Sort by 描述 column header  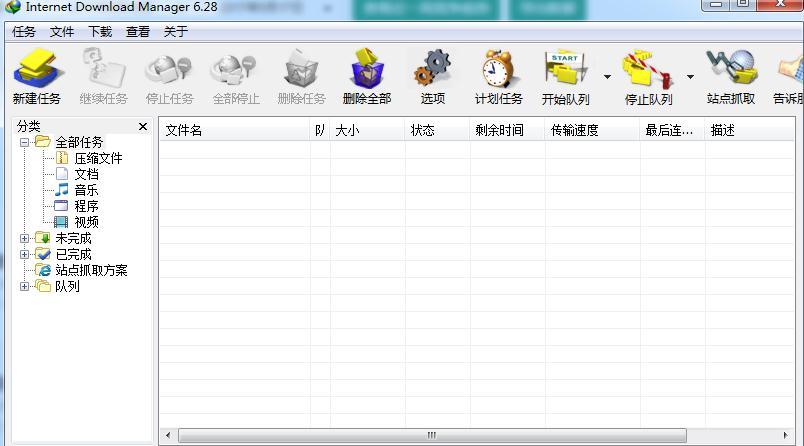750,130
